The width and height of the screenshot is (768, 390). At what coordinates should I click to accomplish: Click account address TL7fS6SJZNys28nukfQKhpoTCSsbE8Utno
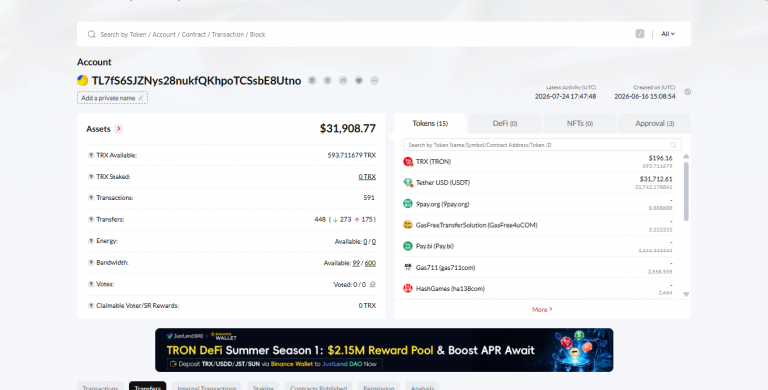(196, 80)
